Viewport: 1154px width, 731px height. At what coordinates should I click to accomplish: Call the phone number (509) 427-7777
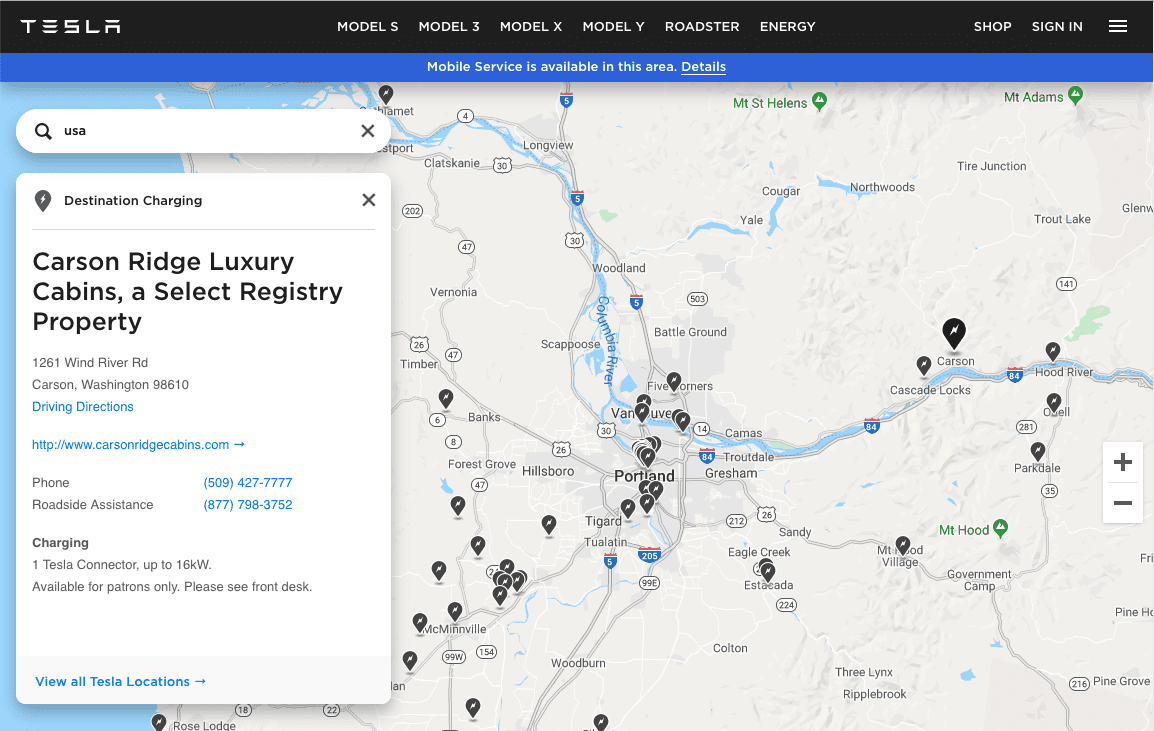(248, 483)
